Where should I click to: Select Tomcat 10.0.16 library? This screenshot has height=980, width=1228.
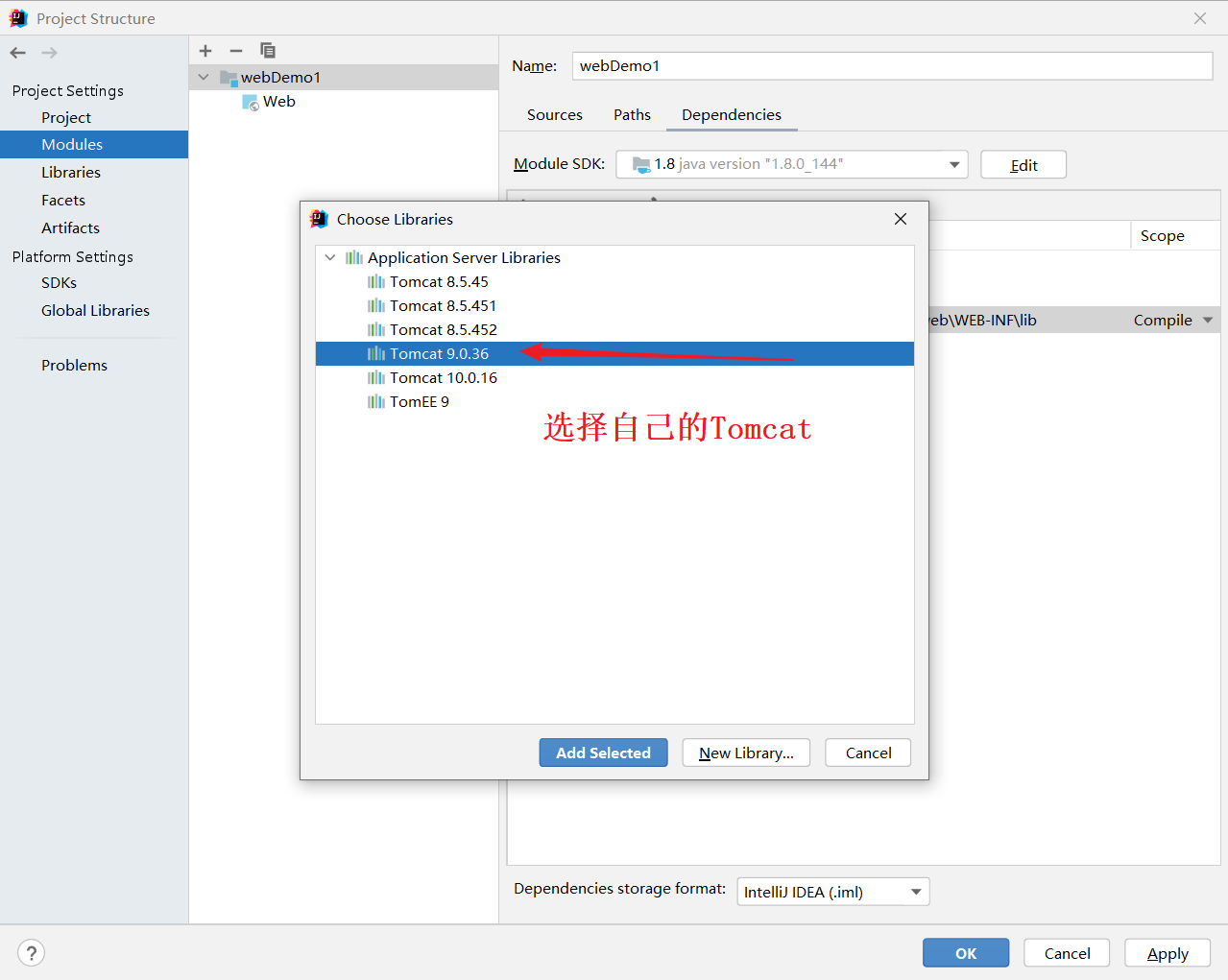(x=614, y=378)
